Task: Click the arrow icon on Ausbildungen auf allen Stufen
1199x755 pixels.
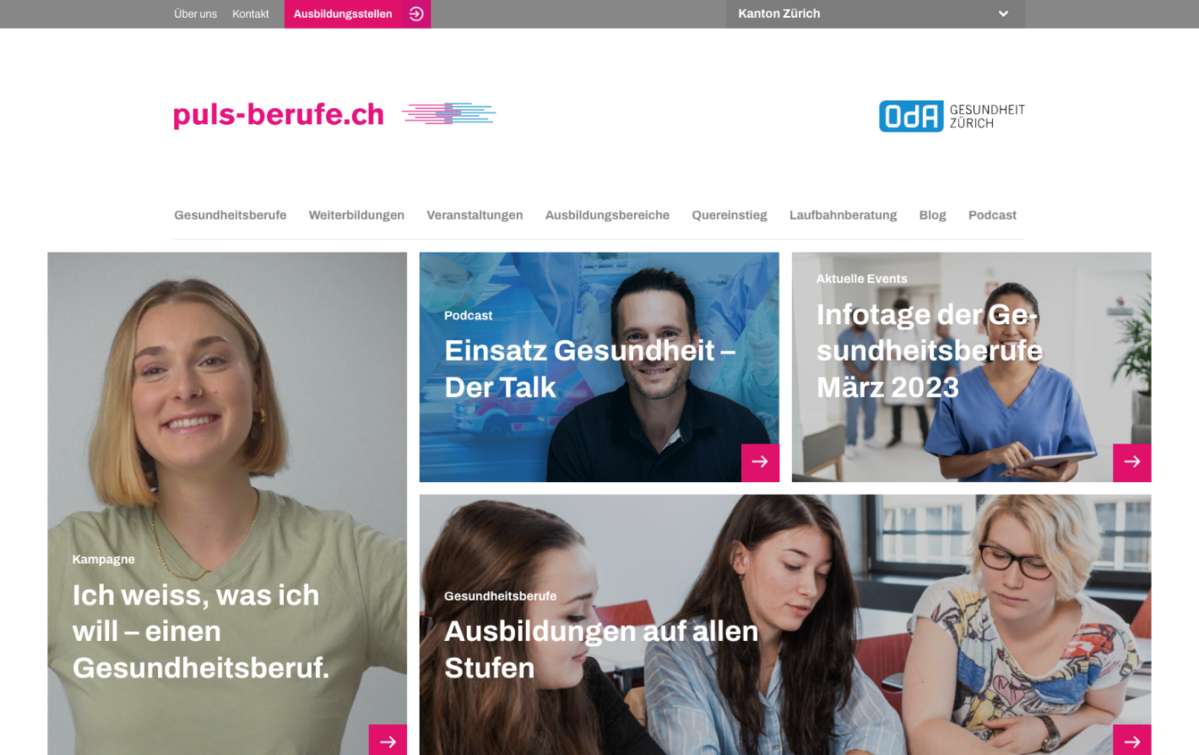Action: pos(1132,740)
